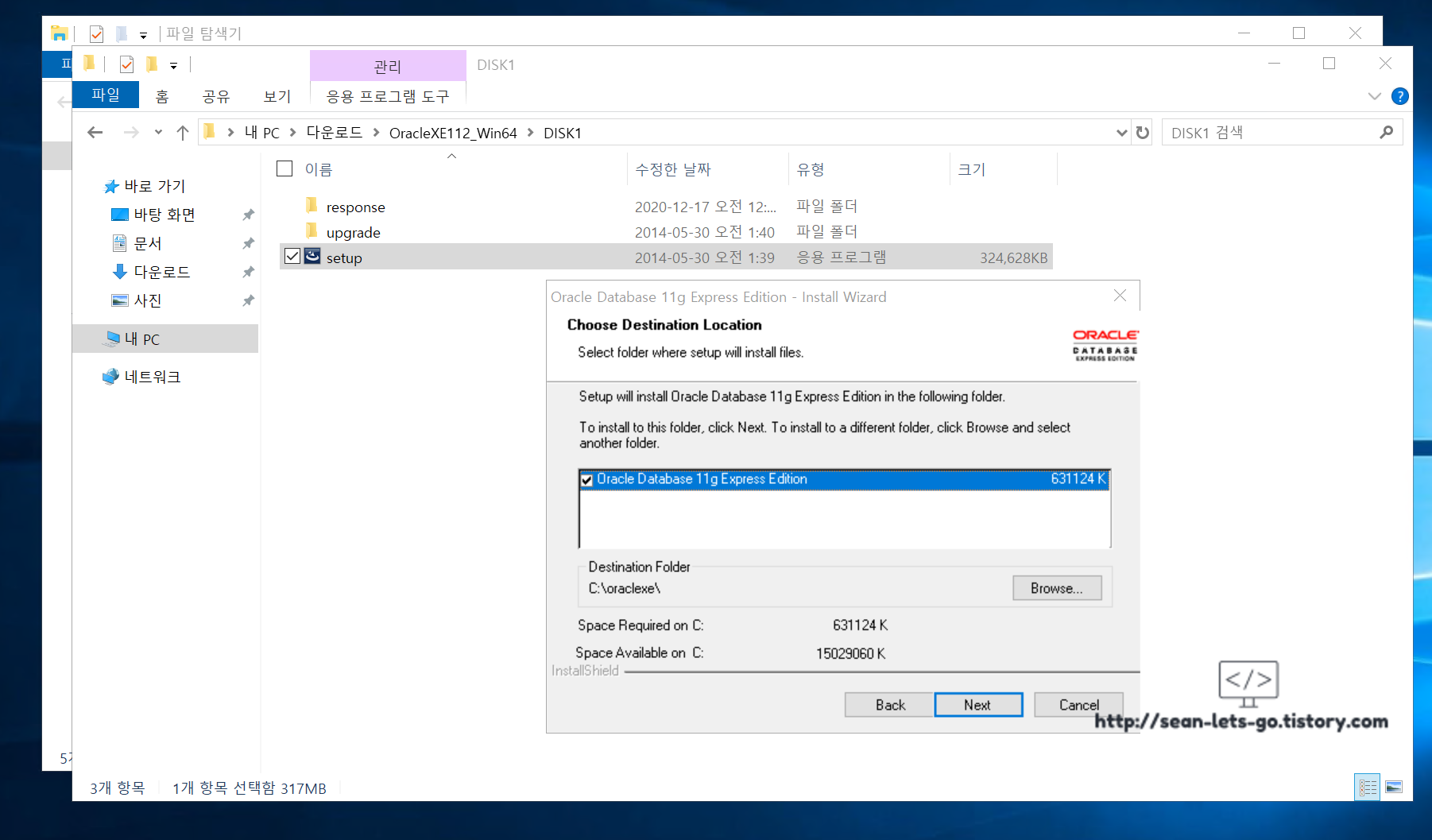Uncheck Oracle Database 11g Express Edition component
Viewport: 1432px width, 840px height.
pyautogui.click(x=587, y=479)
